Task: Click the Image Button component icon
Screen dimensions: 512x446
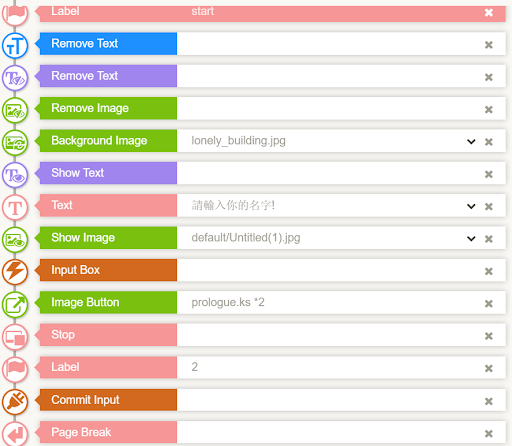Action: point(15,304)
